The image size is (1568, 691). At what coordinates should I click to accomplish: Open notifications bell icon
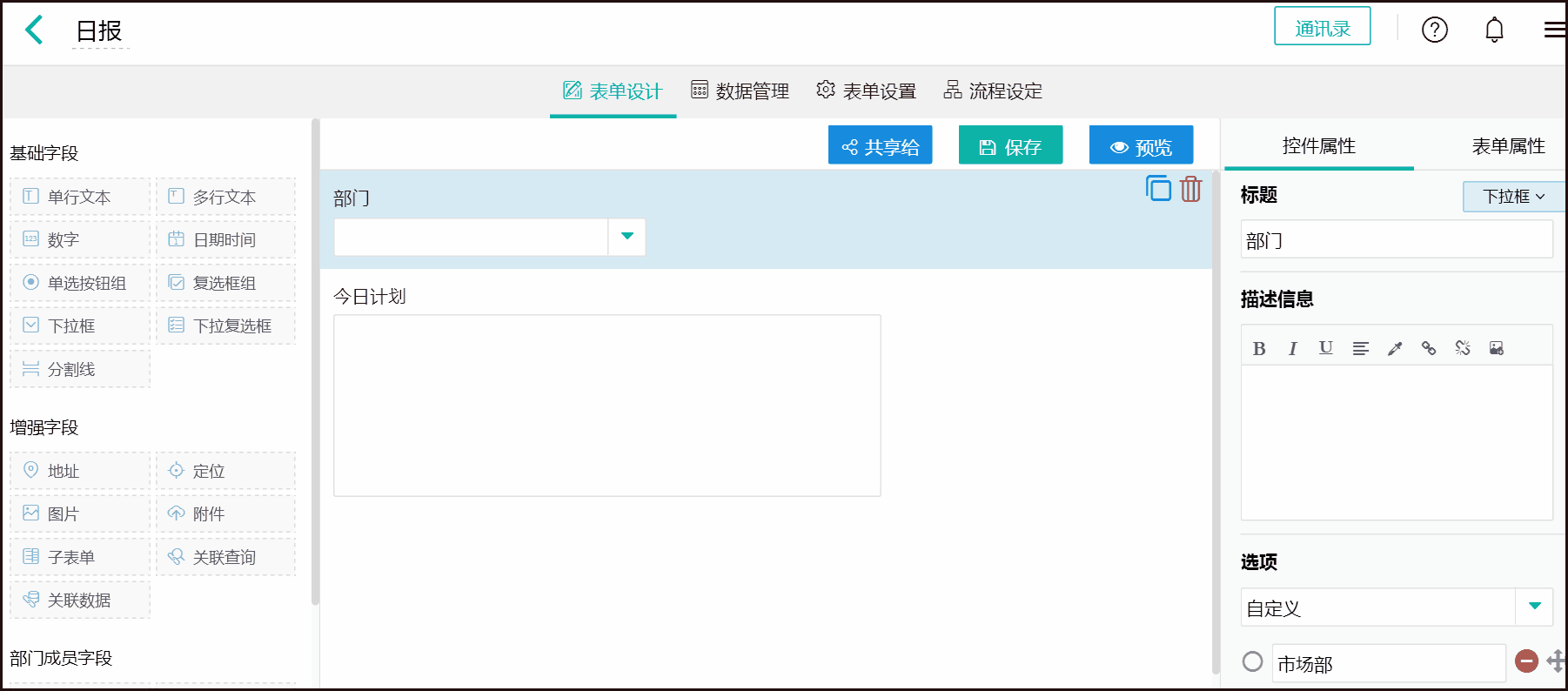coord(1494,30)
